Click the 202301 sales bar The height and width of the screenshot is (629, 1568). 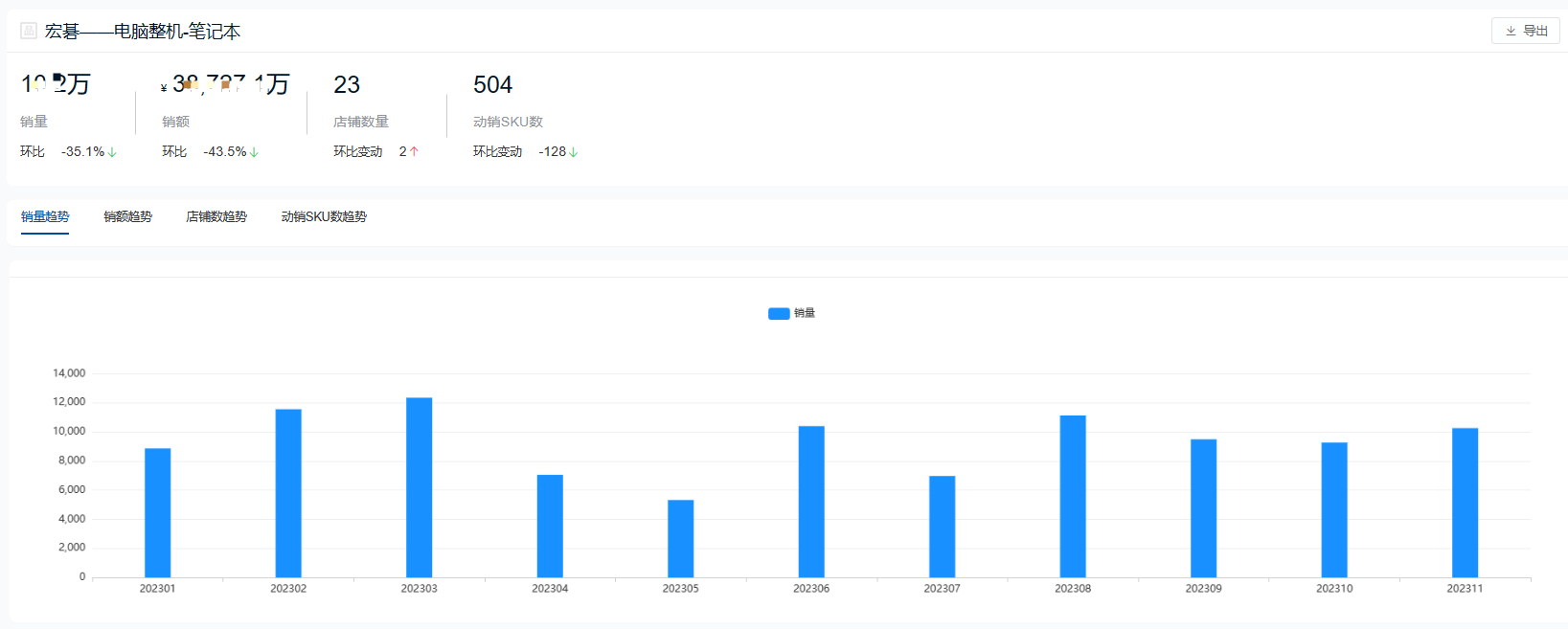(158, 512)
